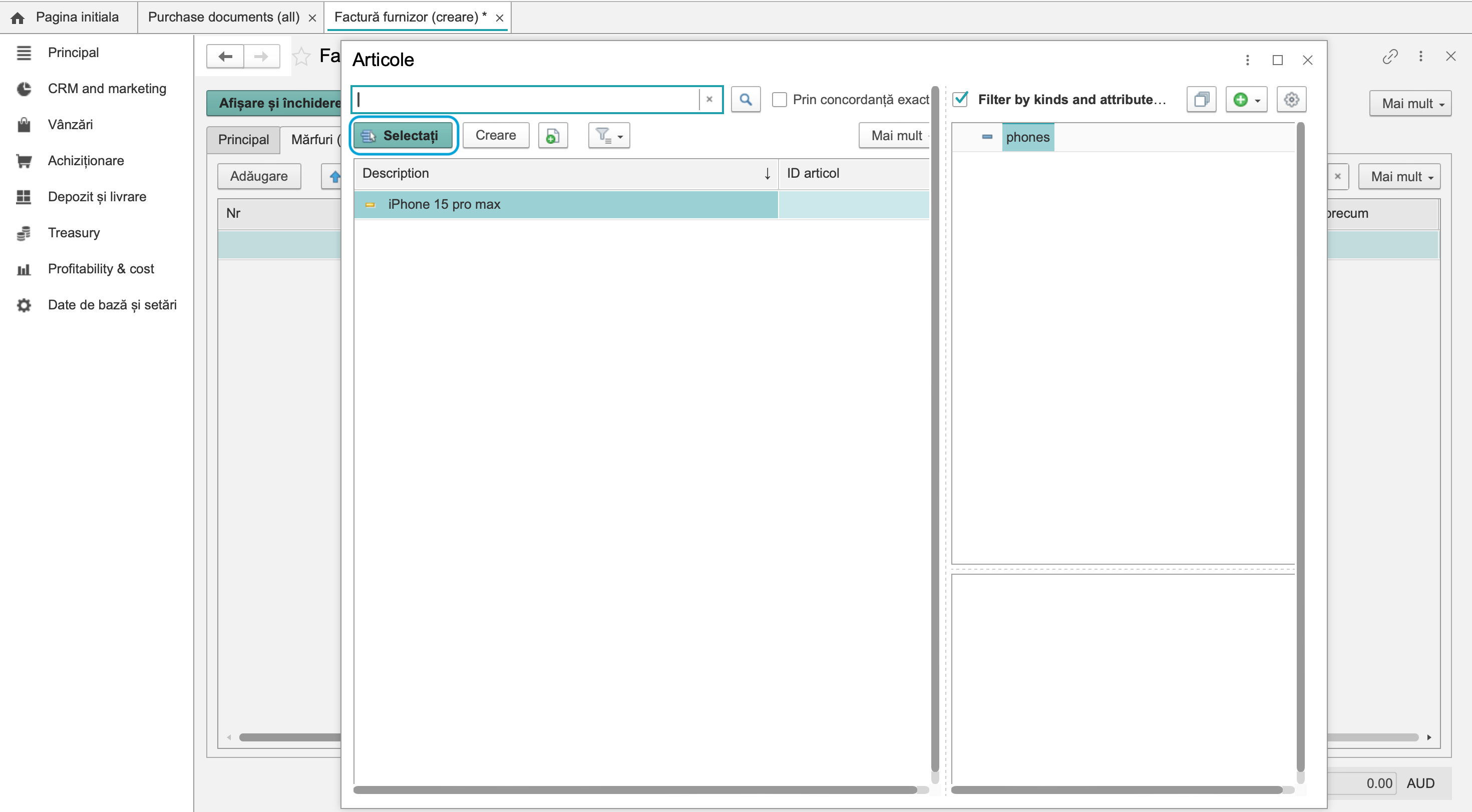Go back with the left arrow button
Viewport: 1472px width, 812px height.
pos(225,56)
